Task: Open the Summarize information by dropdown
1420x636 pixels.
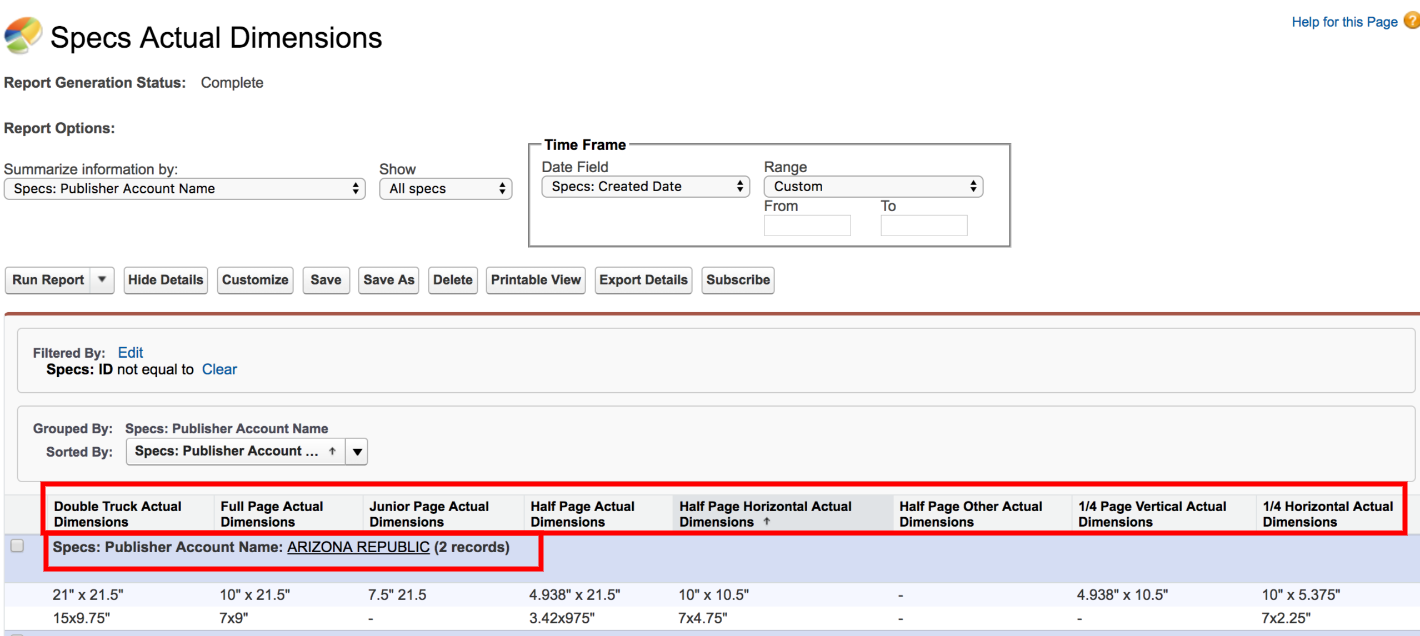Action: (x=184, y=189)
